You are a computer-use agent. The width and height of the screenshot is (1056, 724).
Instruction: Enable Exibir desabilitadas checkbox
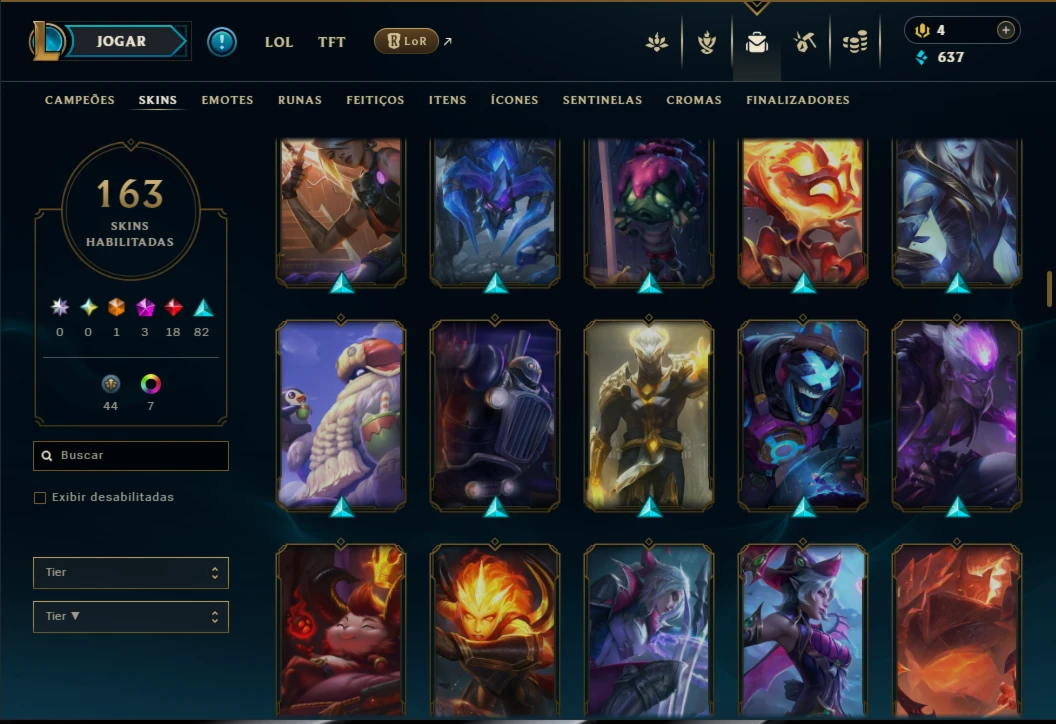[x=40, y=498]
